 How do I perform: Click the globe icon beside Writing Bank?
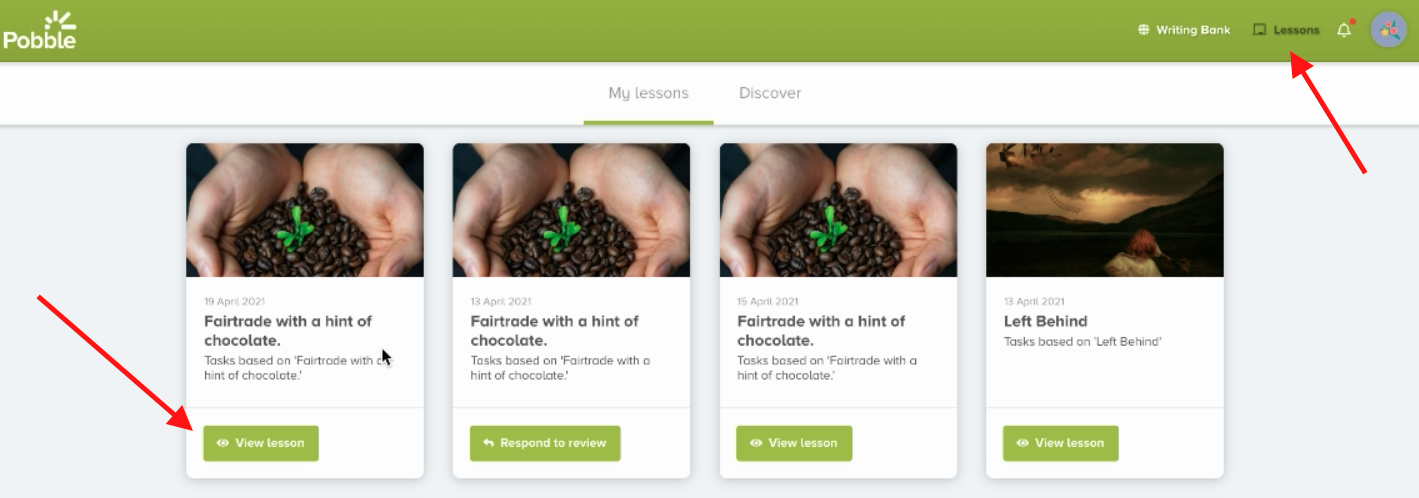click(x=1143, y=30)
